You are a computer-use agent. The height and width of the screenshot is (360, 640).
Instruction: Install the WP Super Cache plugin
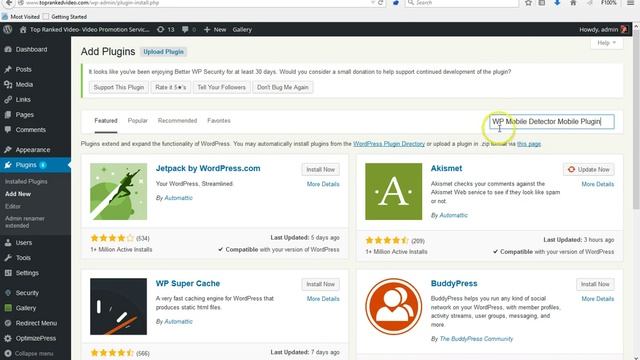(x=320, y=284)
